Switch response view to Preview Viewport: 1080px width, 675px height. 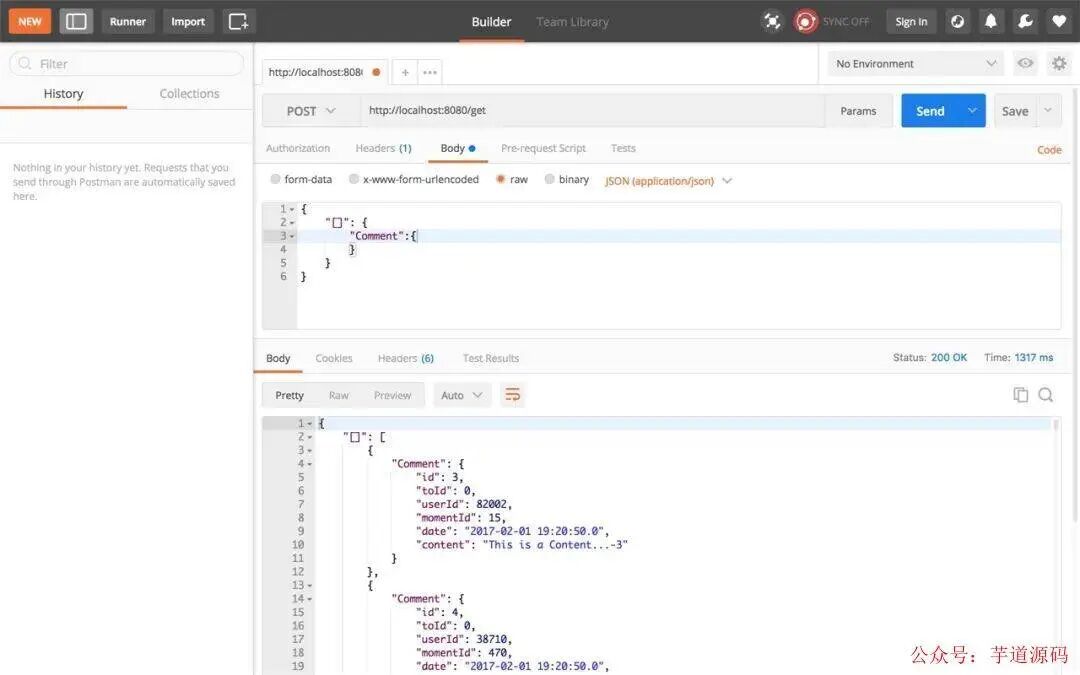pyautogui.click(x=392, y=395)
